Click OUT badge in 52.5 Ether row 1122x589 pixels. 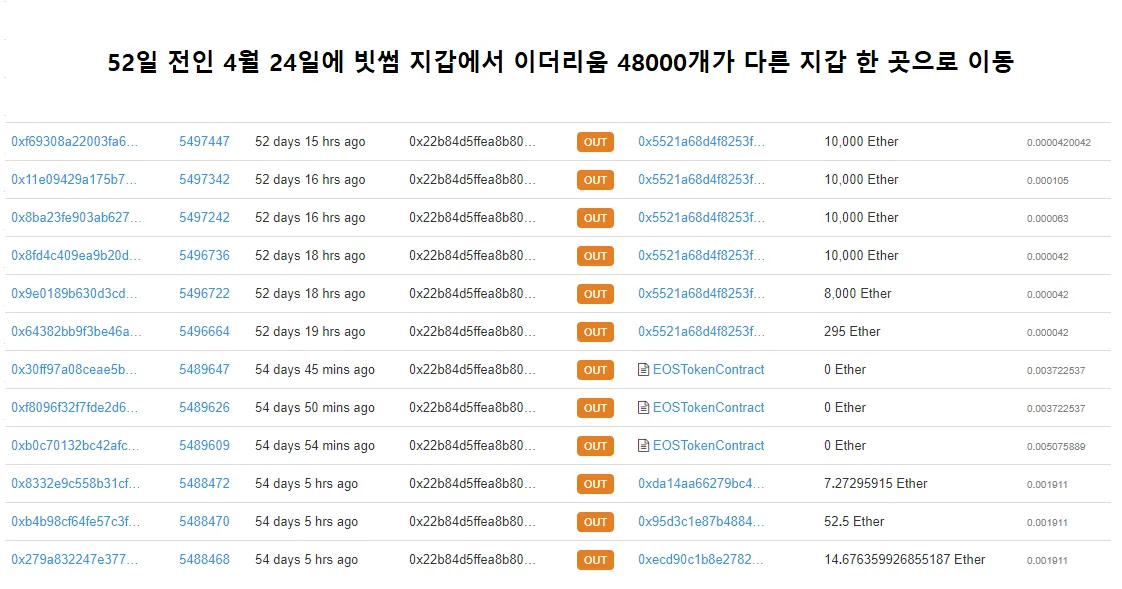click(x=595, y=522)
